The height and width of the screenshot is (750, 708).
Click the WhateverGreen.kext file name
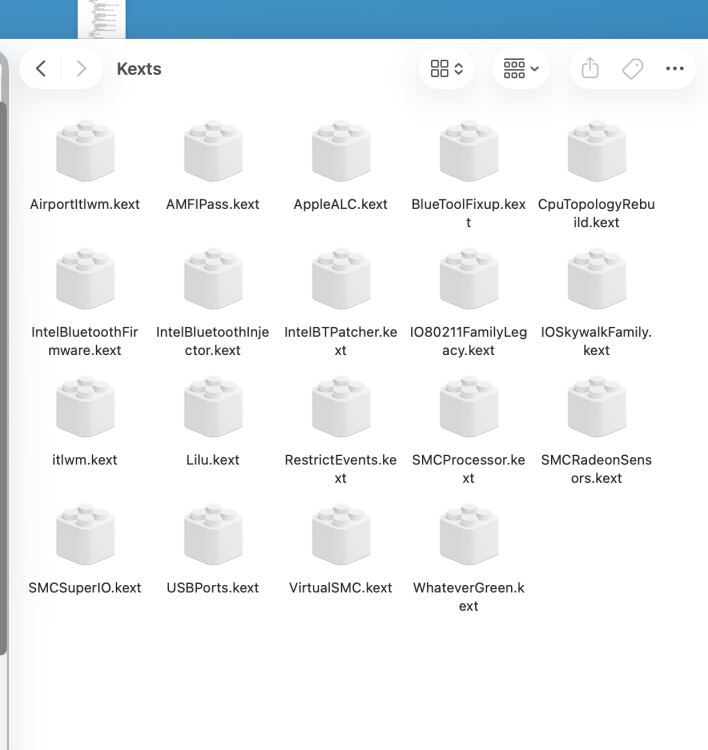pyautogui.click(x=469, y=597)
